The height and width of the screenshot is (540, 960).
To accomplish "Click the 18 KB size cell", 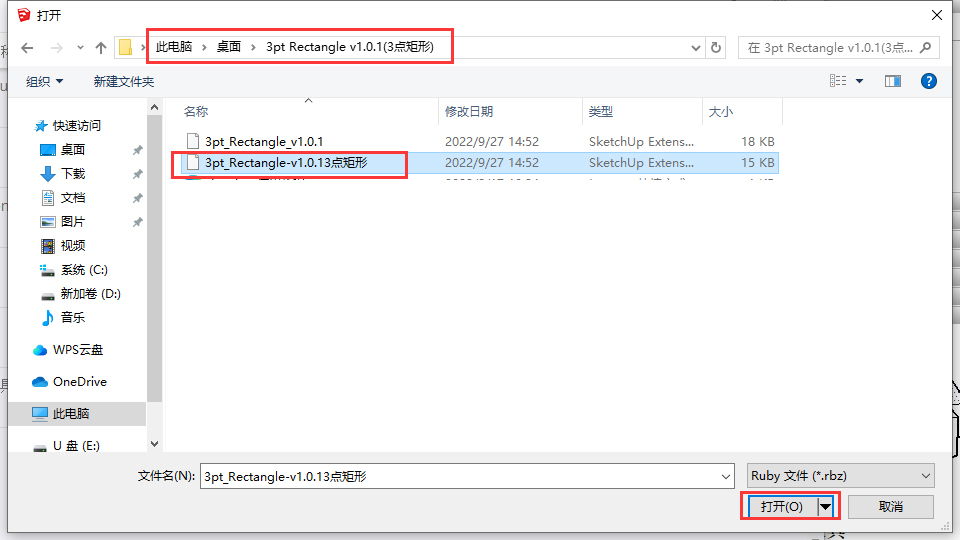I will click(757, 141).
